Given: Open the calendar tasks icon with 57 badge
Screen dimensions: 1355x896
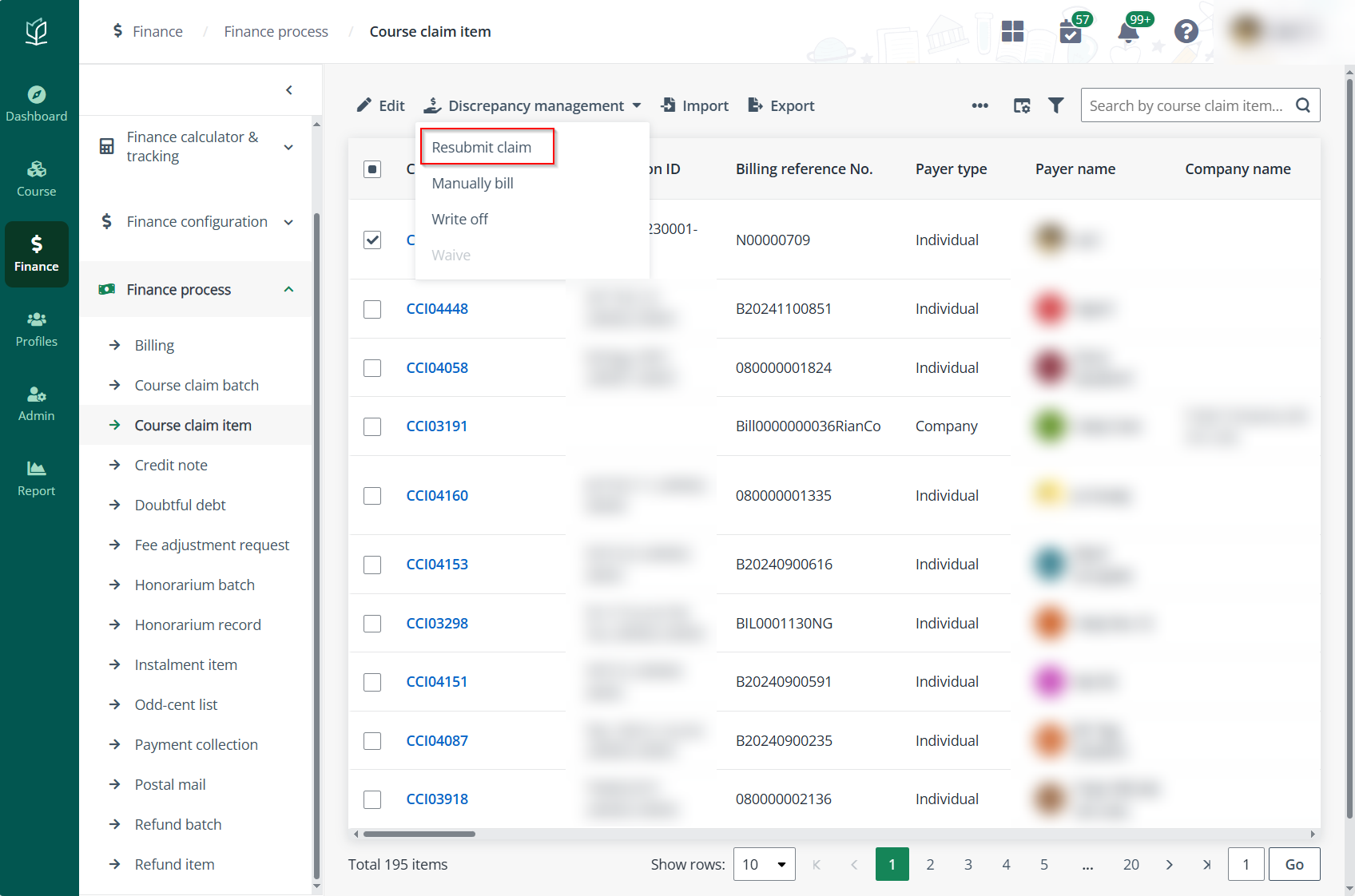Looking at the screenshot, I should [x=1071, y=32].
